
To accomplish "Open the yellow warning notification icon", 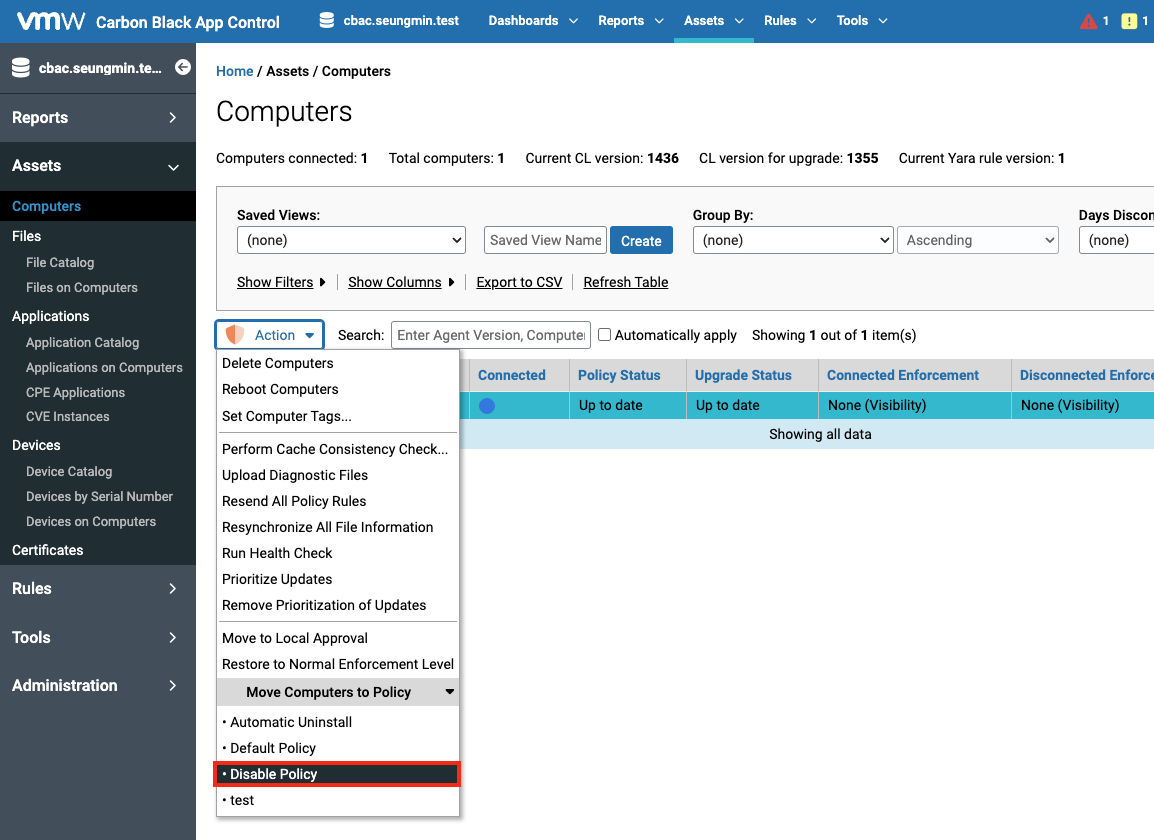I will pyautogui.click(x=1128, y=21).
